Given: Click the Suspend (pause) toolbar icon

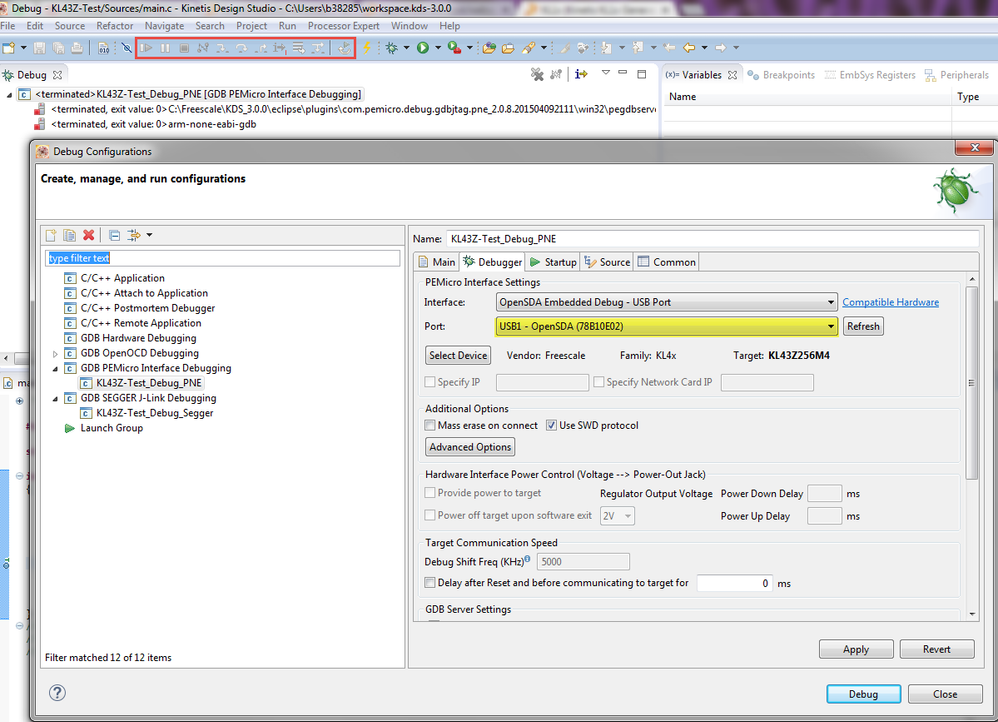Looking at the screenshot, I should coord(165,48).
